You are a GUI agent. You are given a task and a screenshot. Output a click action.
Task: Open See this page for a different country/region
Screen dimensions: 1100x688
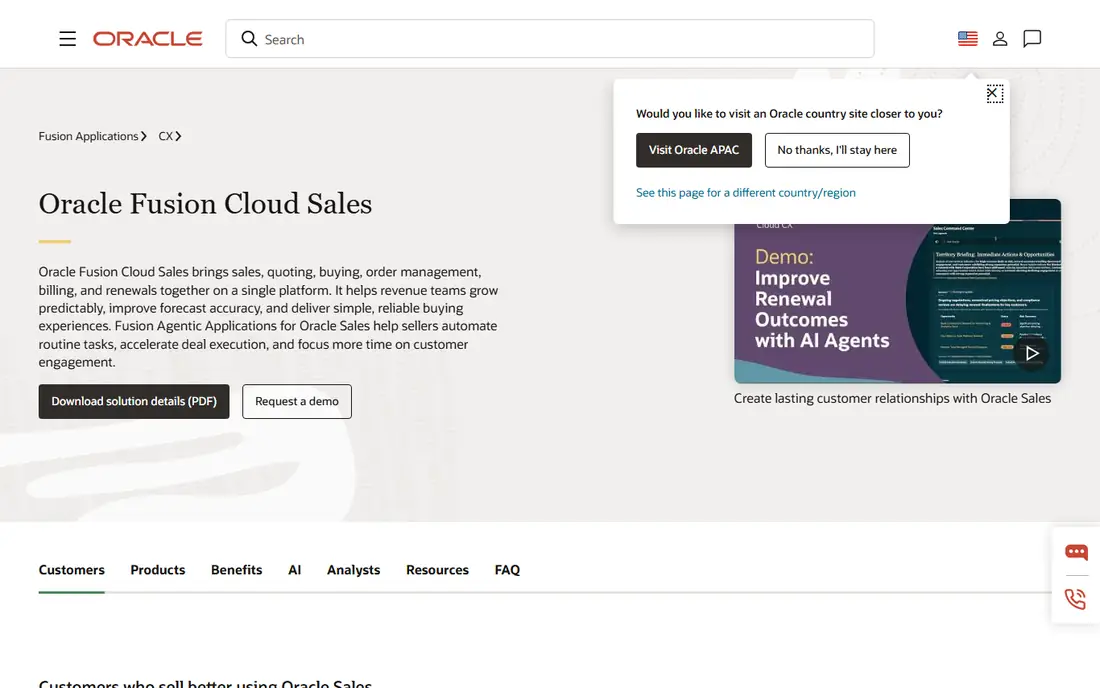pyautogui.click(x=746, y=192)
